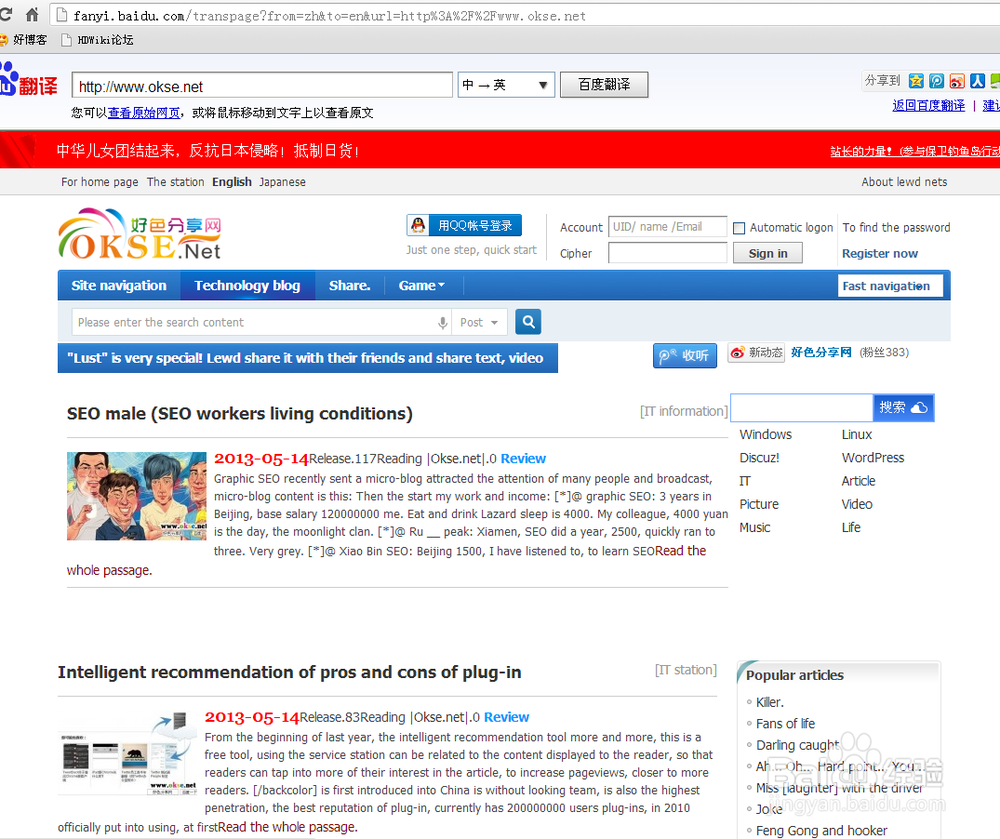Open the Share. tab
Image resolution: width=1000 pixels, height=839 pixels.
tap(349, 286)
